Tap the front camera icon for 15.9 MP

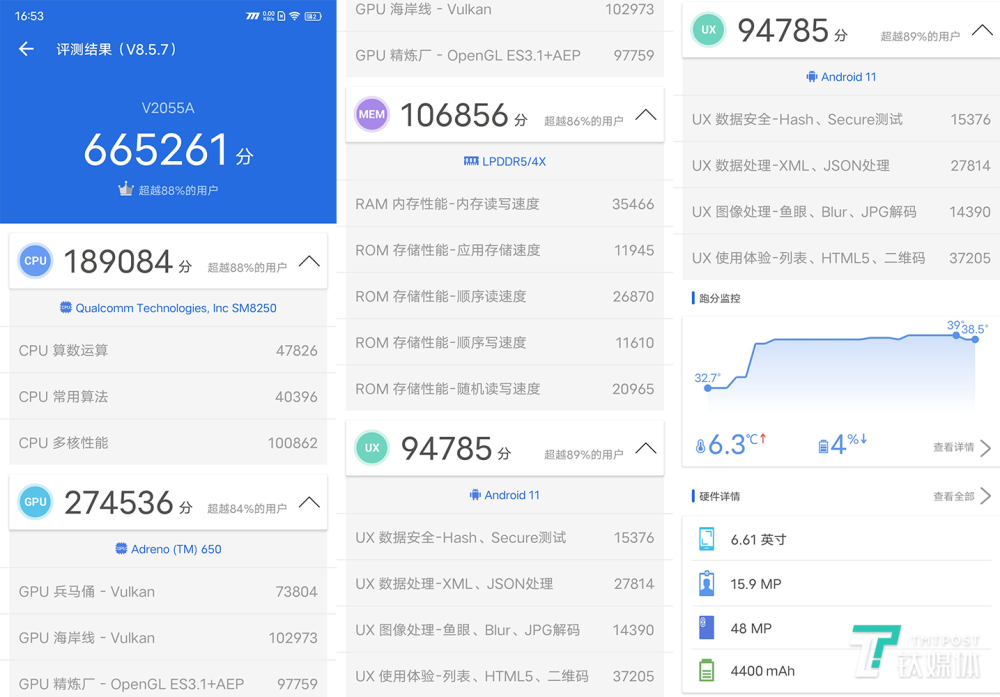(707, 583)
